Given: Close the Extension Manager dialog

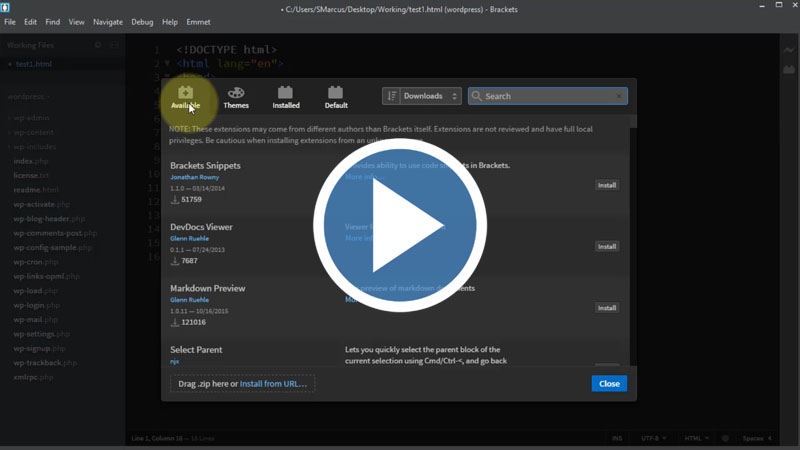Looking at the screenshot, I should click(609, 383).
